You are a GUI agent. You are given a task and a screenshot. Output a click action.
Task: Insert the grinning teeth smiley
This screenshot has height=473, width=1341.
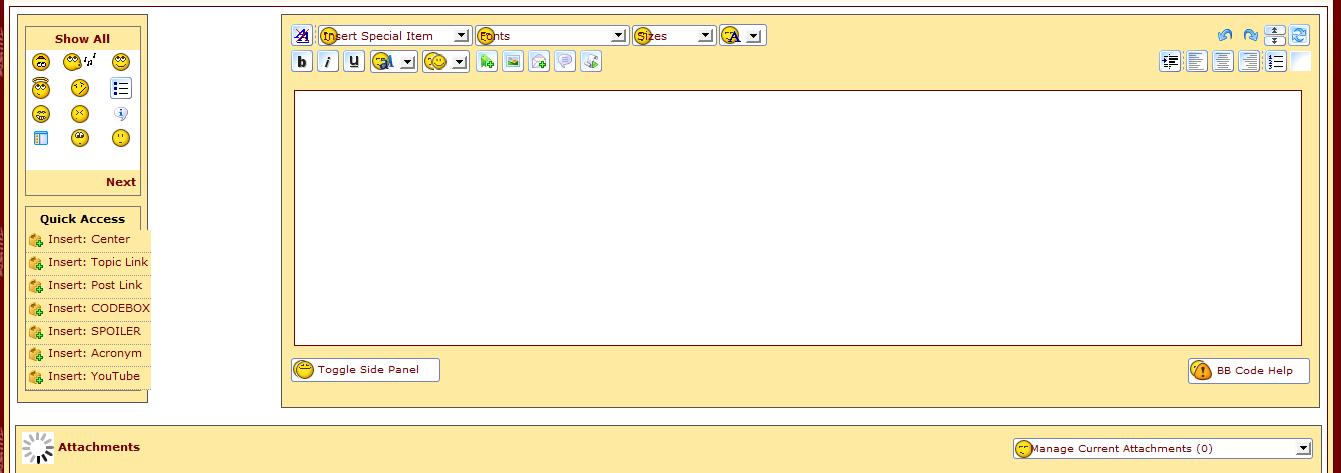pos(41,114)
